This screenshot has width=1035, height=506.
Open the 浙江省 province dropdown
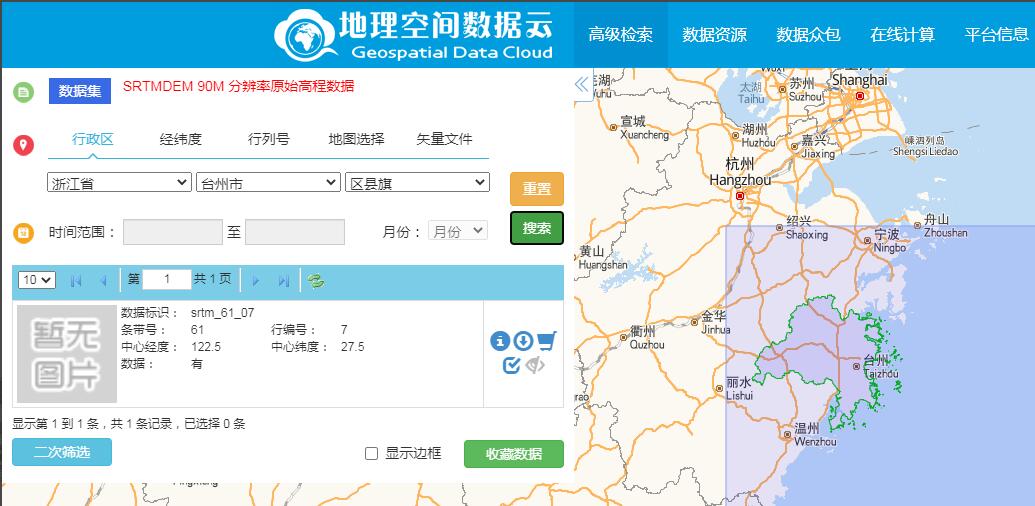(119, 183)
